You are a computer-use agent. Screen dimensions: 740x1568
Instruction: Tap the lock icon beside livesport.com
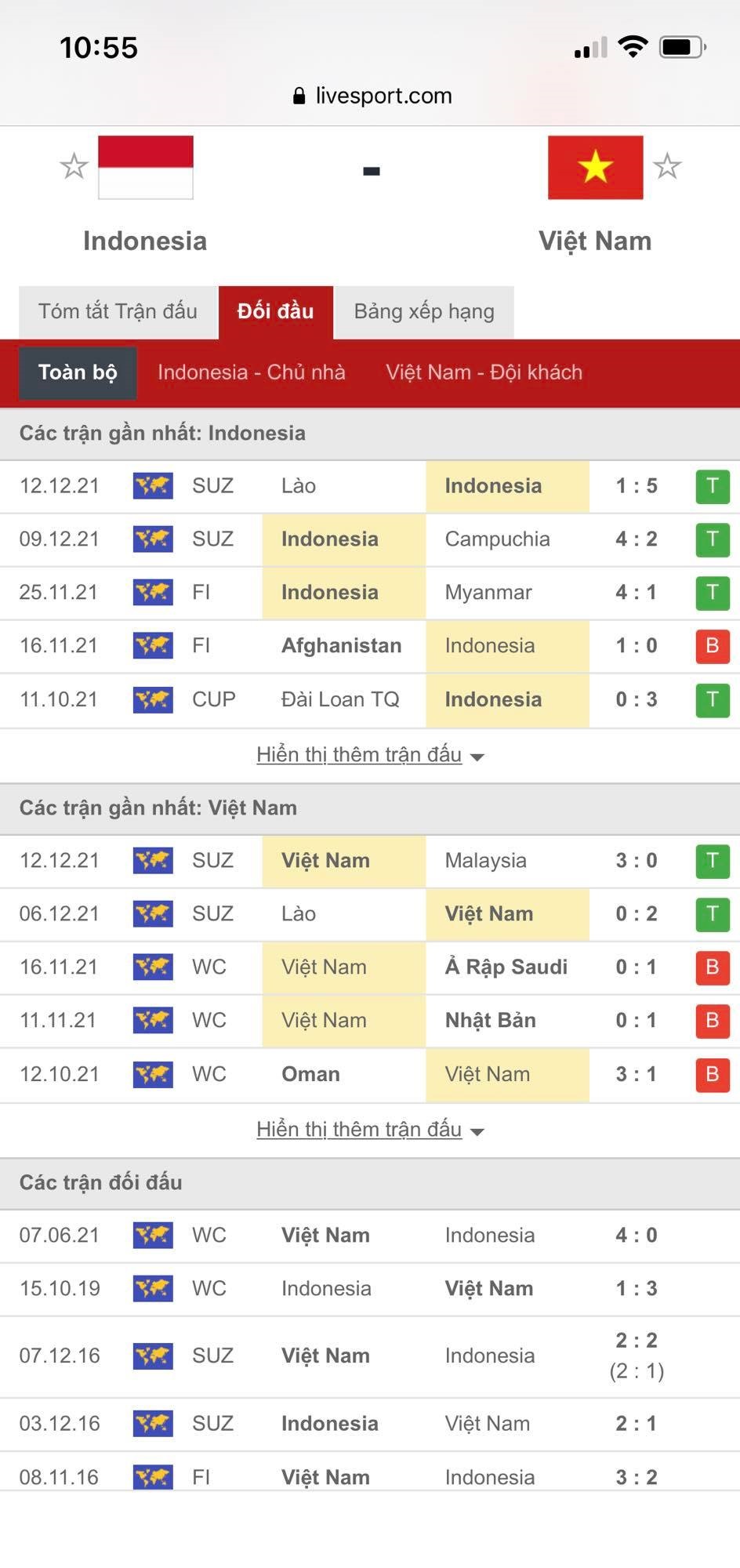click(x=299, y=96)
